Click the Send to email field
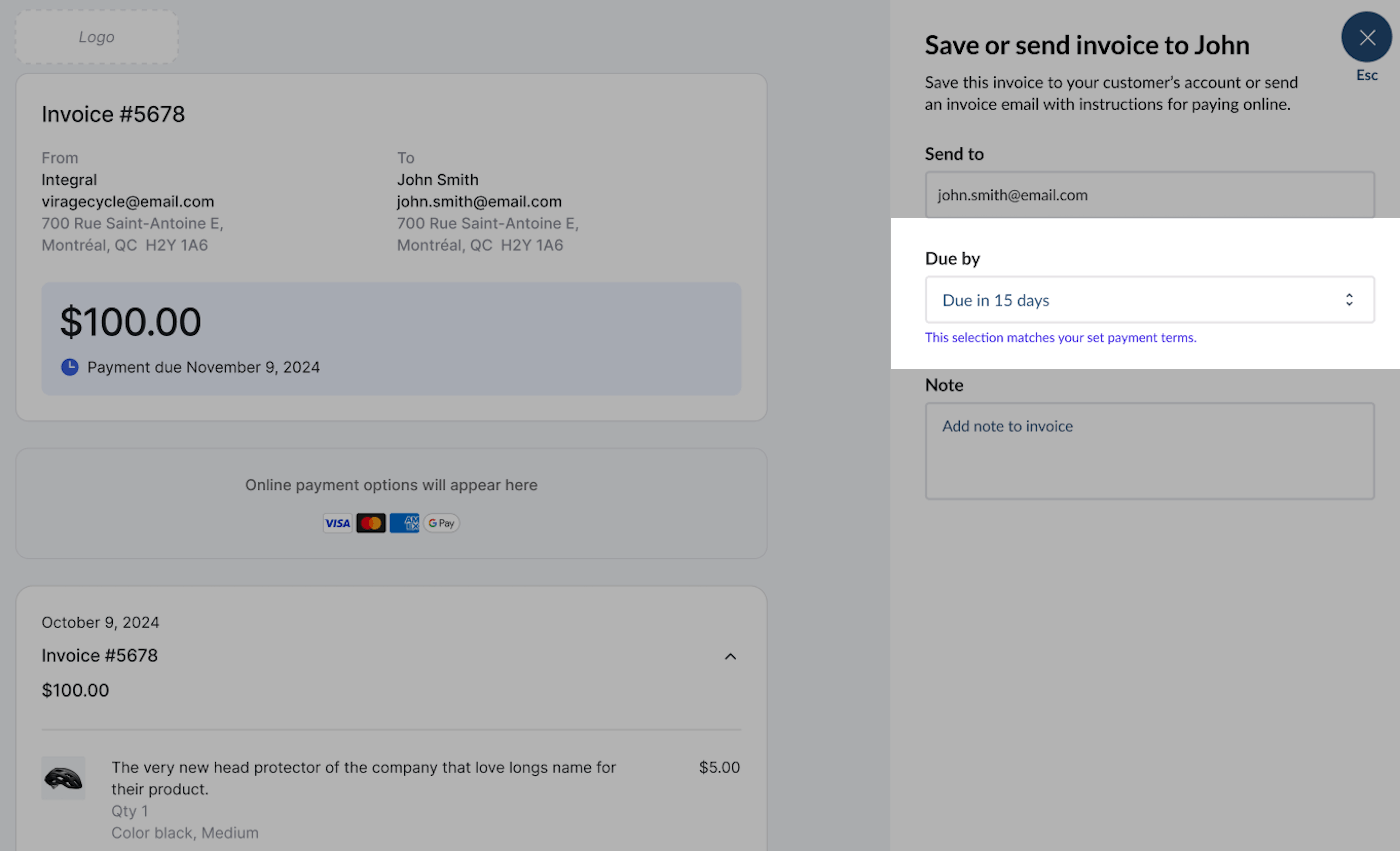This screenshot has width=1400, height=851. point(1150,194)
